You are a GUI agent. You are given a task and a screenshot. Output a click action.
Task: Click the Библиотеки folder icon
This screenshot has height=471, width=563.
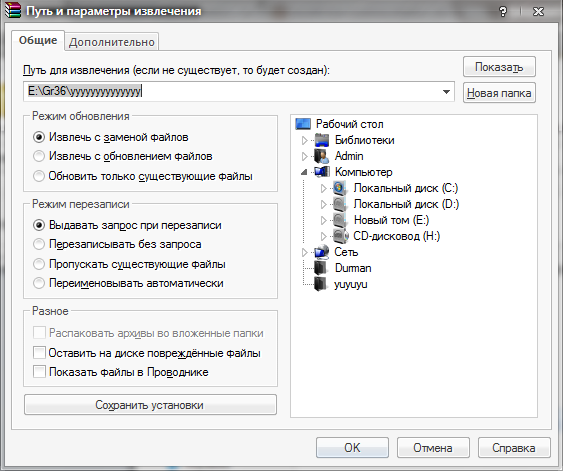click(322, 140)
